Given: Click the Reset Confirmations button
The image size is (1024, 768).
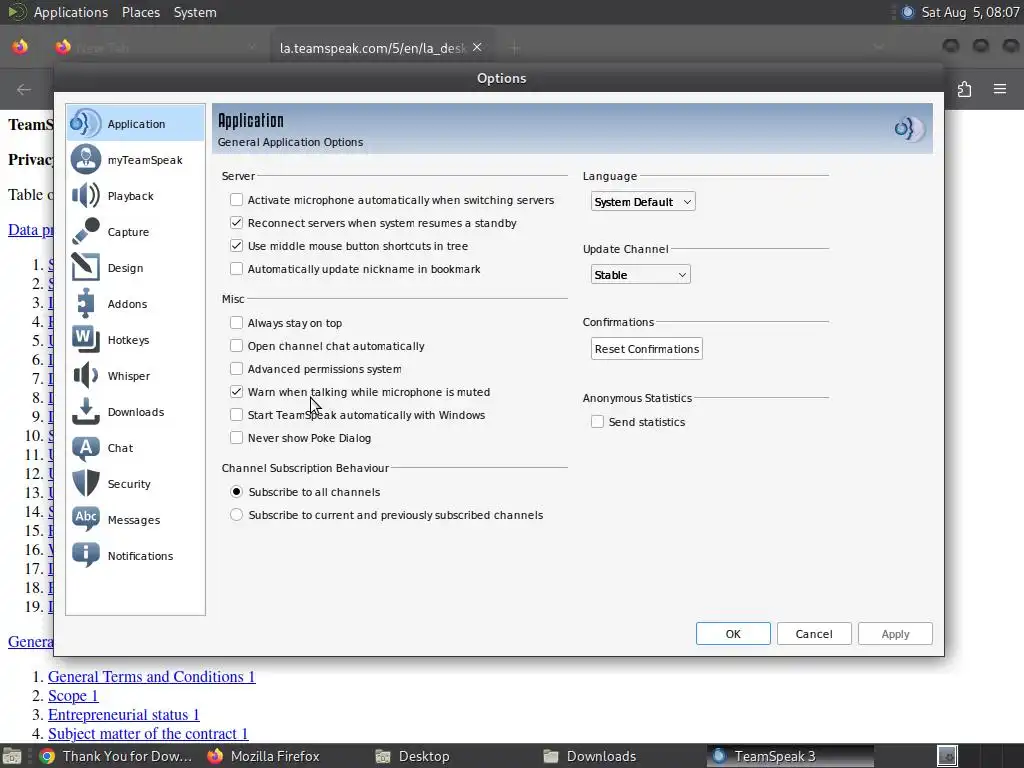Looking at the screenshot, I should click(x=647, y=349).
